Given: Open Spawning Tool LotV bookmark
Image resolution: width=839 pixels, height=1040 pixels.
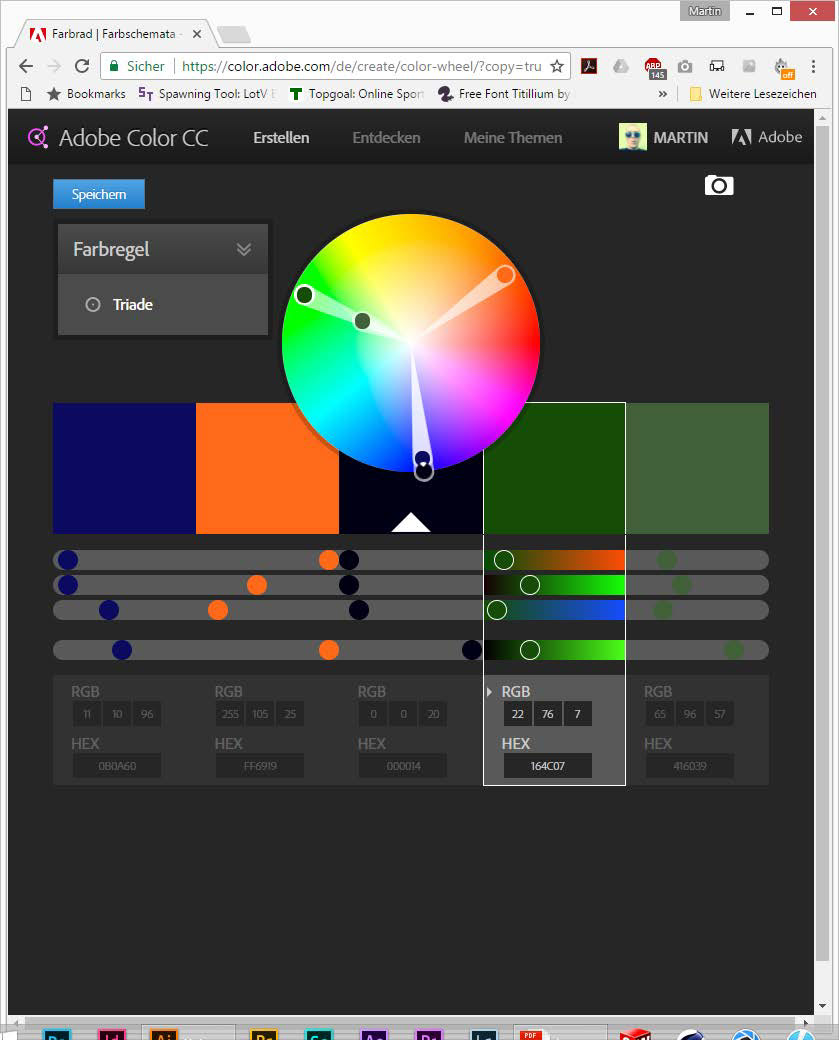Looking at the screenshot, I should point(206,94).
